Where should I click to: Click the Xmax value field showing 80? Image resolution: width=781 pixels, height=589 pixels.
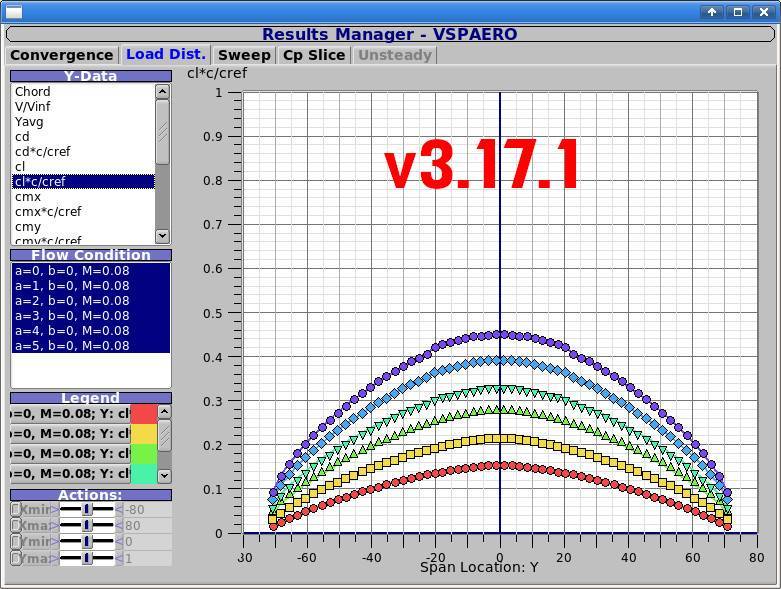click(147, 525)
